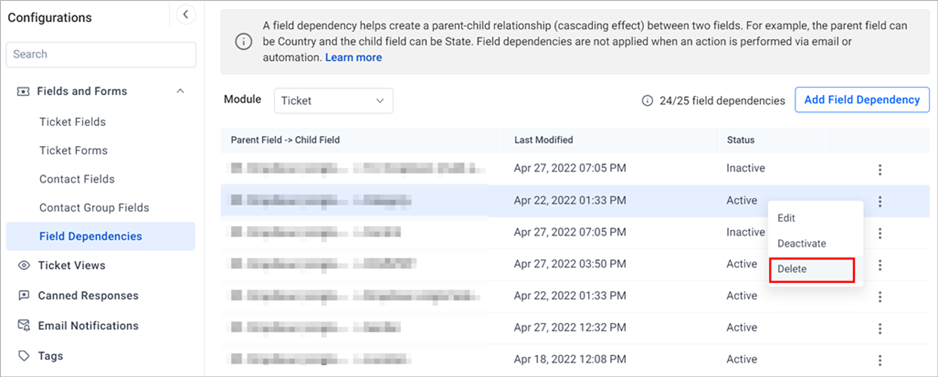Select Contact Group Fields in sidebar
This screenshot has height=377, width=938.
click(95, 208)
